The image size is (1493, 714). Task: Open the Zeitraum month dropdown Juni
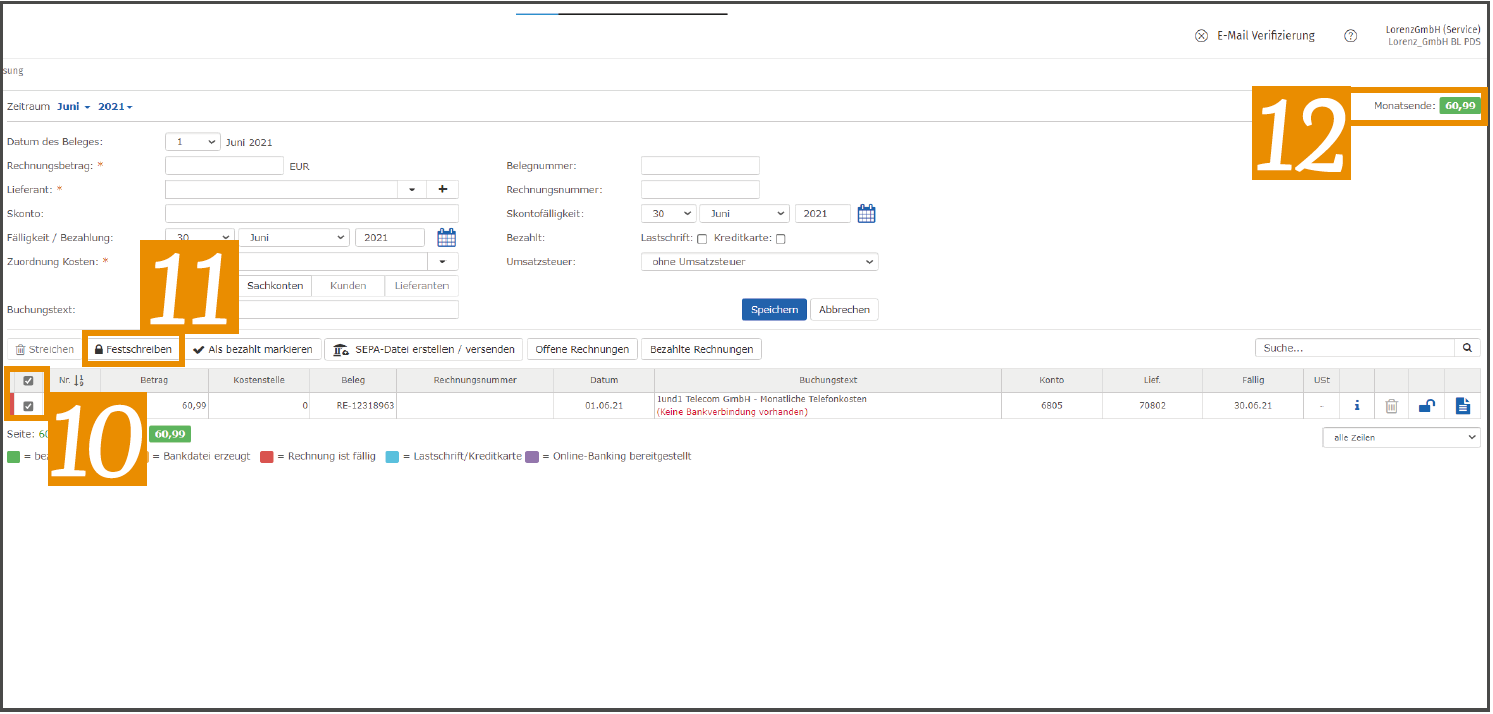click(x=74, y=106)
